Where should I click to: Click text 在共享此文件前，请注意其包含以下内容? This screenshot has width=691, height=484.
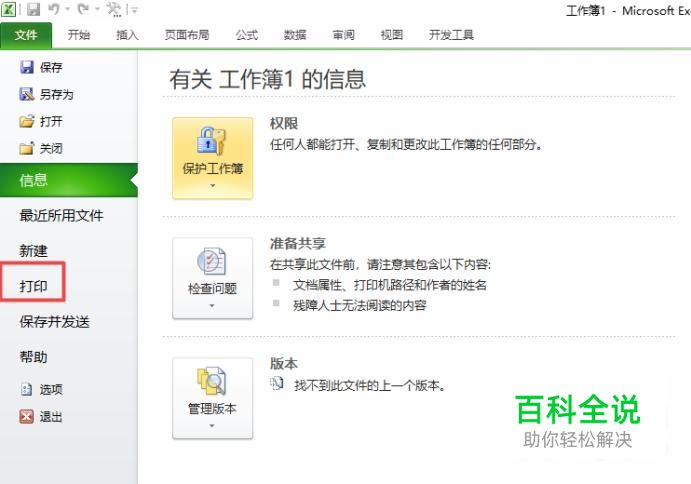click(379, 264)
